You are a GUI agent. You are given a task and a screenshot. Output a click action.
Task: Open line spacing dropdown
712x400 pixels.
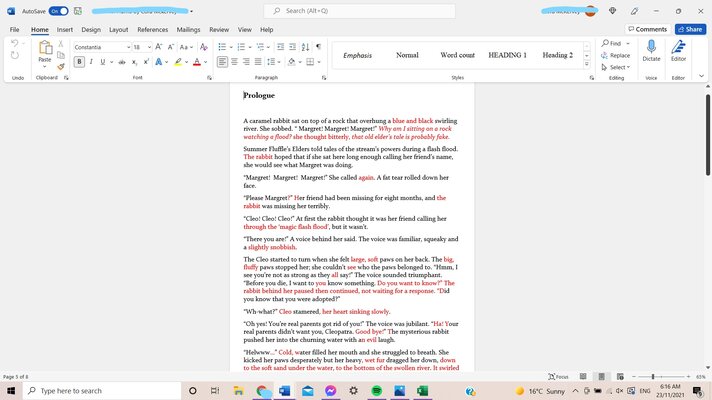tap(274, 62)
